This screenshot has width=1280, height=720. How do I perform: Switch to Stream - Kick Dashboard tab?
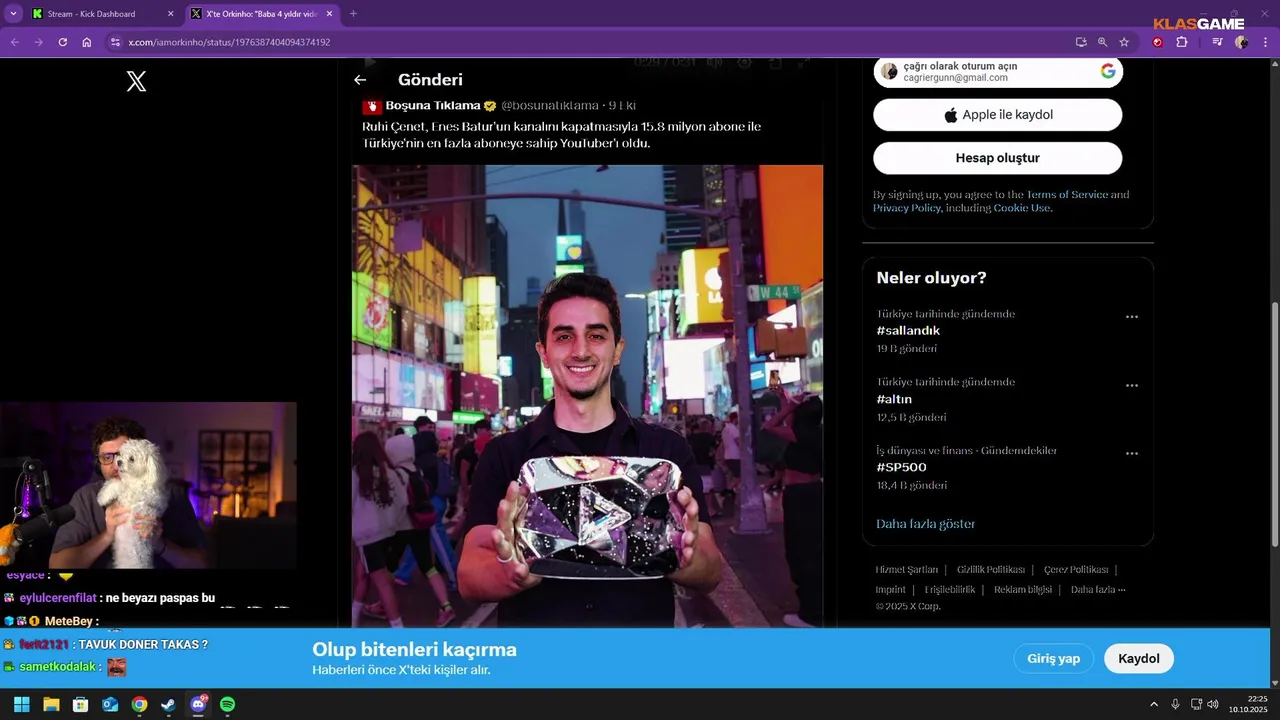coord(103,14)
